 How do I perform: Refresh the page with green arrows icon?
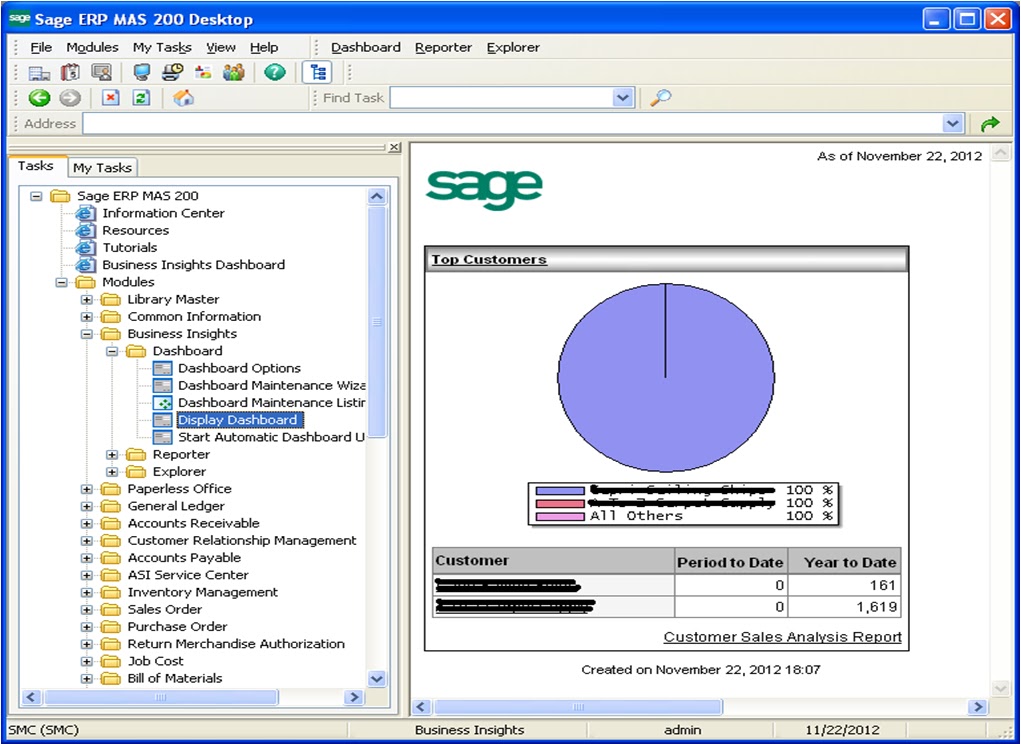tap(141, 98)
